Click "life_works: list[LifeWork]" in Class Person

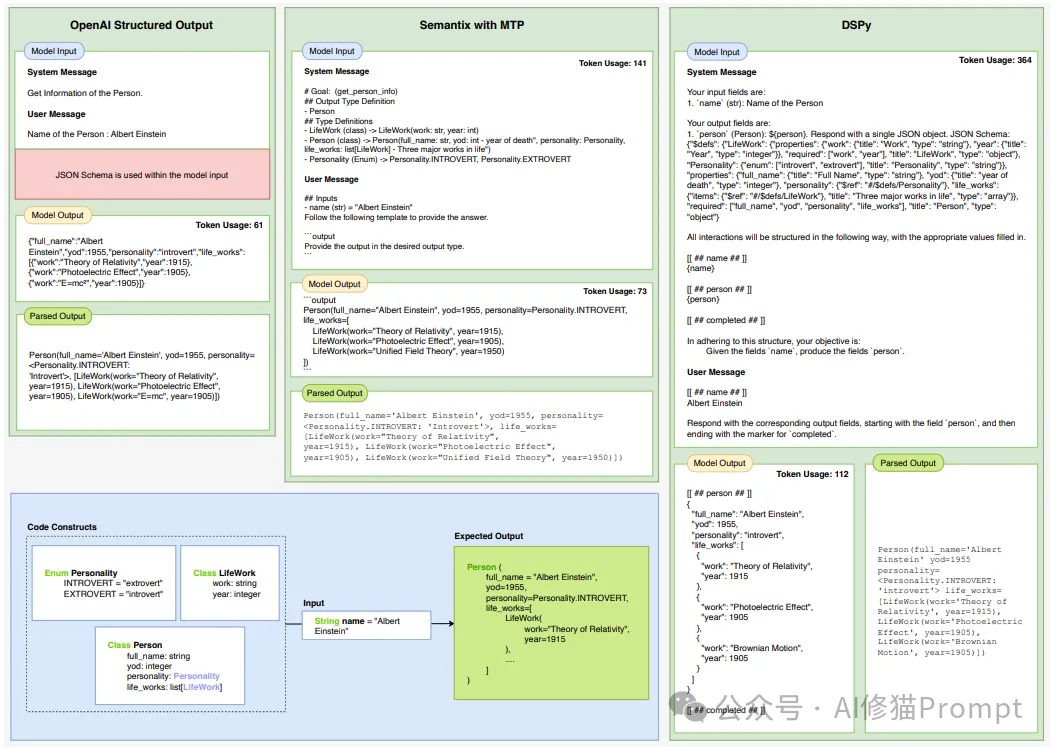174,687
